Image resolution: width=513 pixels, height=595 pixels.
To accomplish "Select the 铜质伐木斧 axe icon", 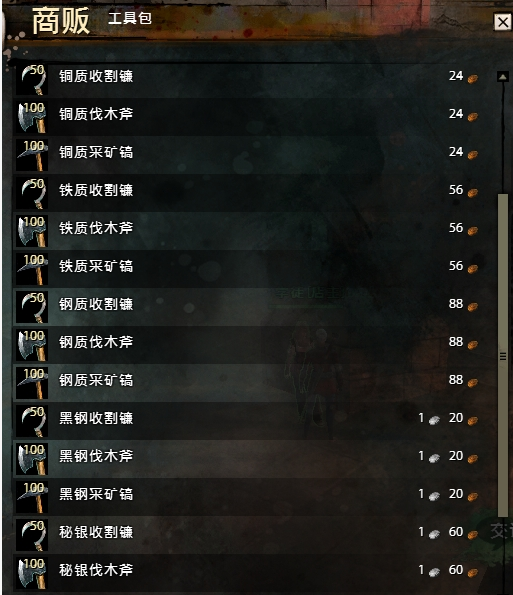I will pyautogui.click(x=32, y=117).
